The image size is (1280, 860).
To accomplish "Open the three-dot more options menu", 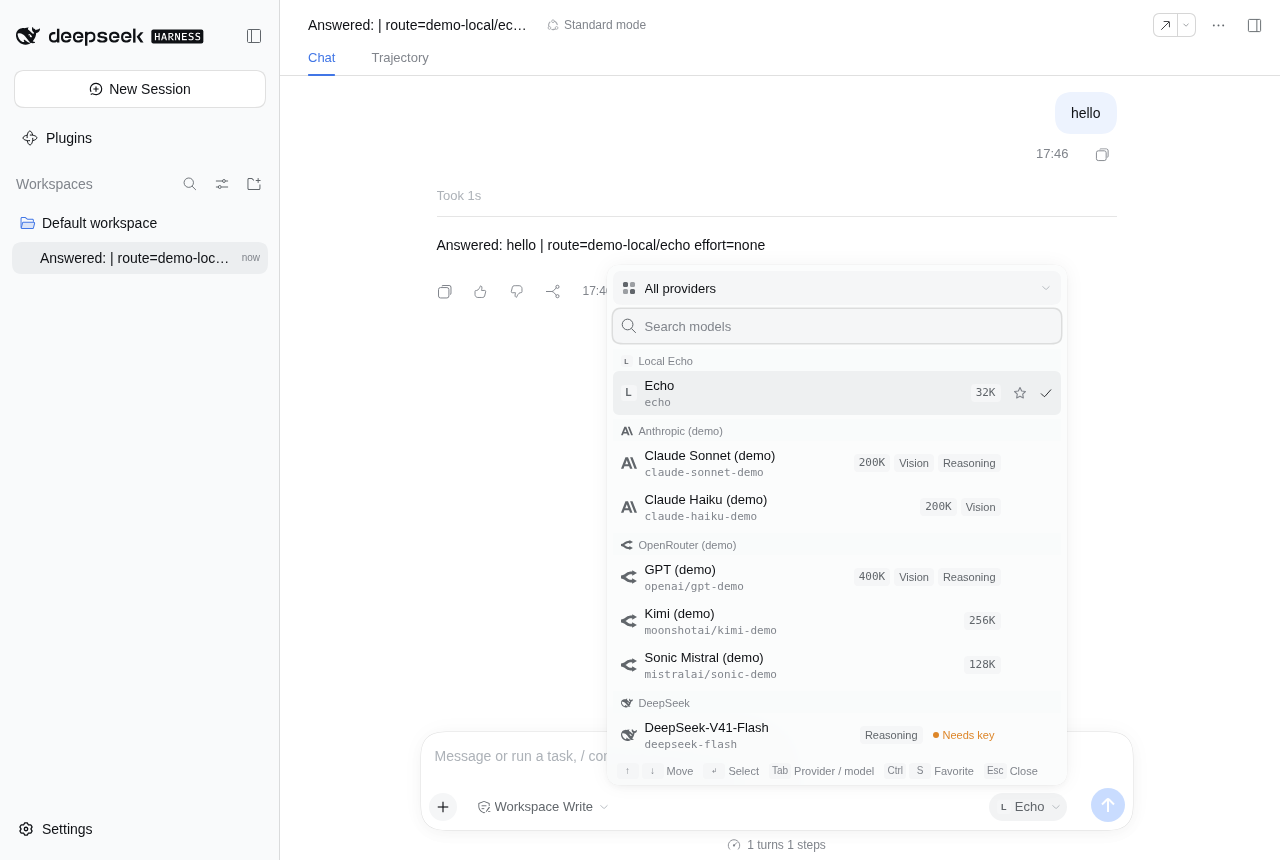I will 1218,25.
